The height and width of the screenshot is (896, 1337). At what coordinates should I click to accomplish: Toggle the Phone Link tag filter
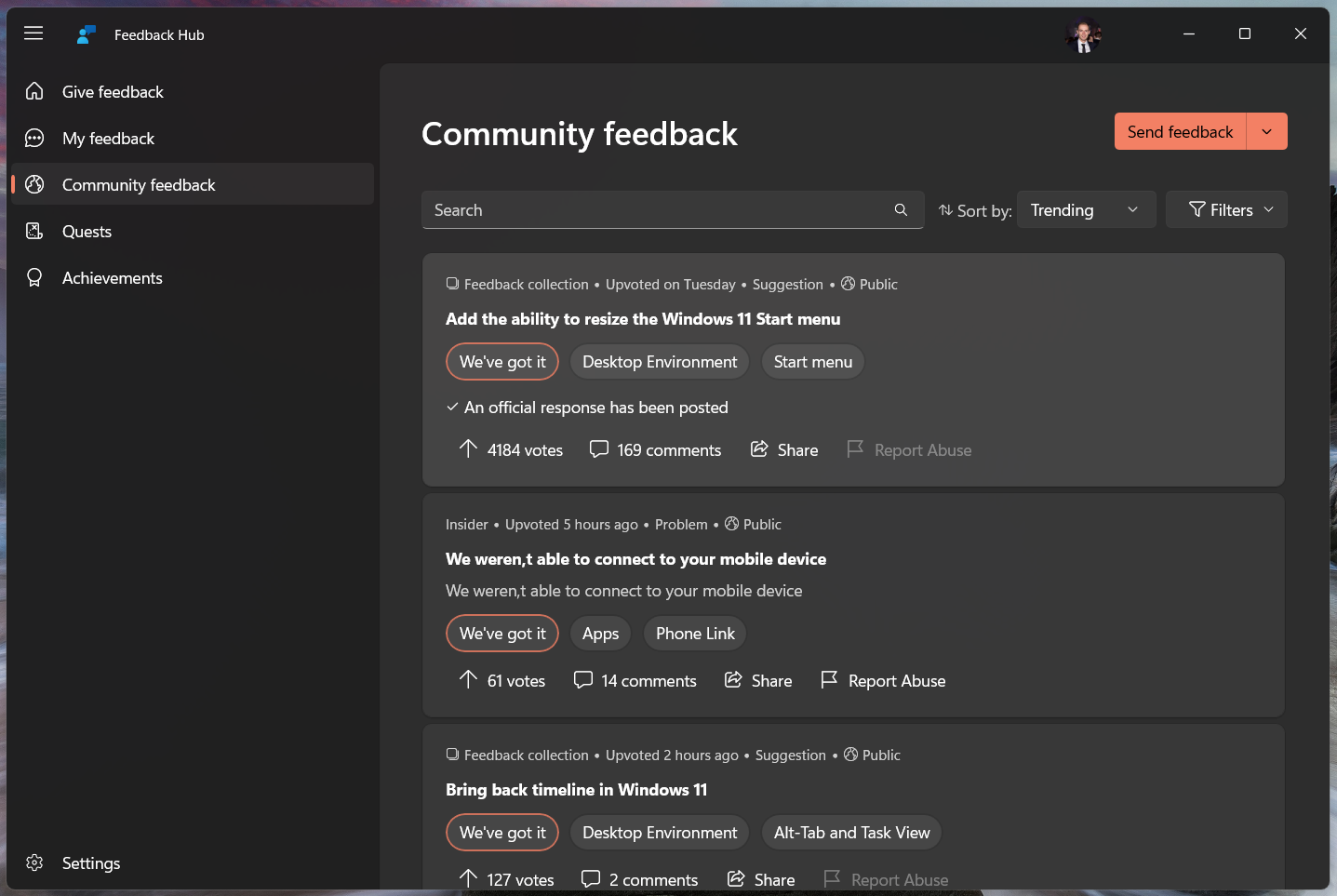click(694, 633)
